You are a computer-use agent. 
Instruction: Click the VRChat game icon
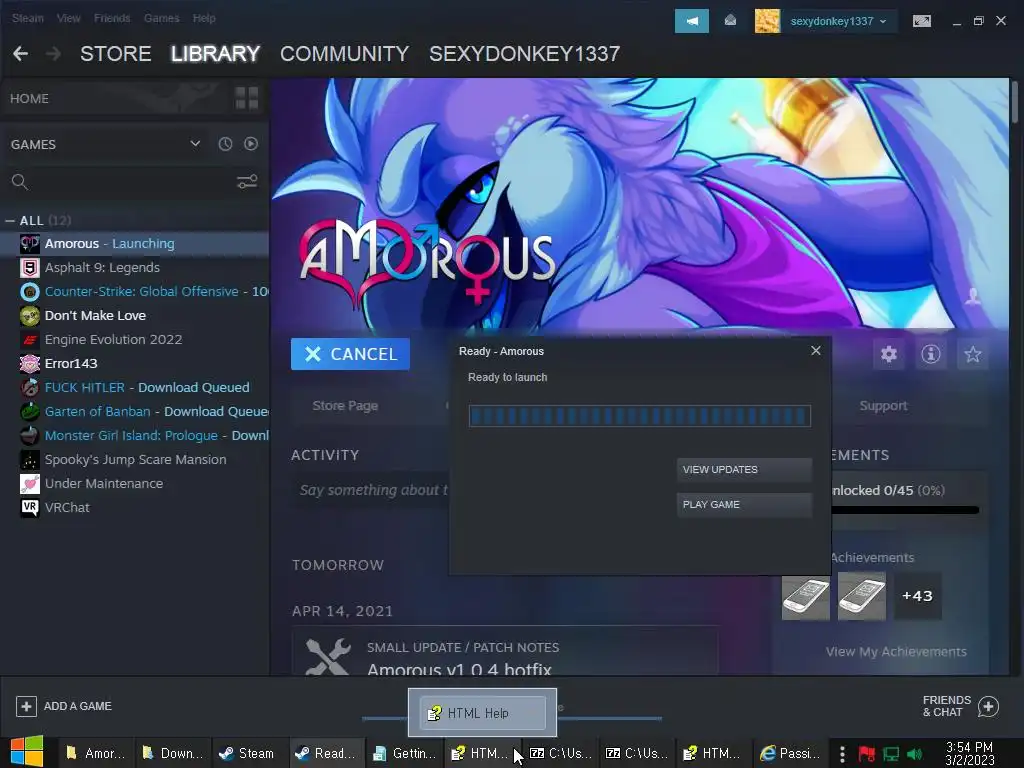pos(29,507)
